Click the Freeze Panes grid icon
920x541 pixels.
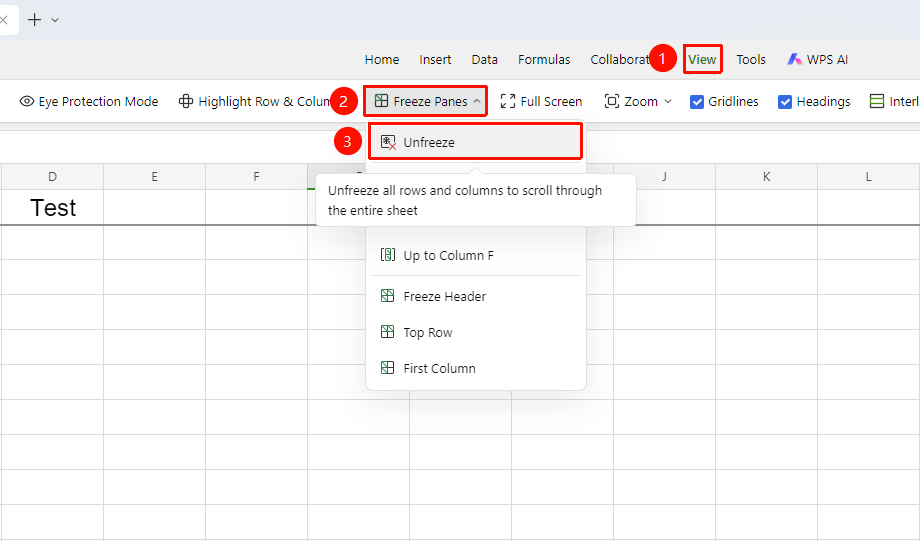coord(381,101)
